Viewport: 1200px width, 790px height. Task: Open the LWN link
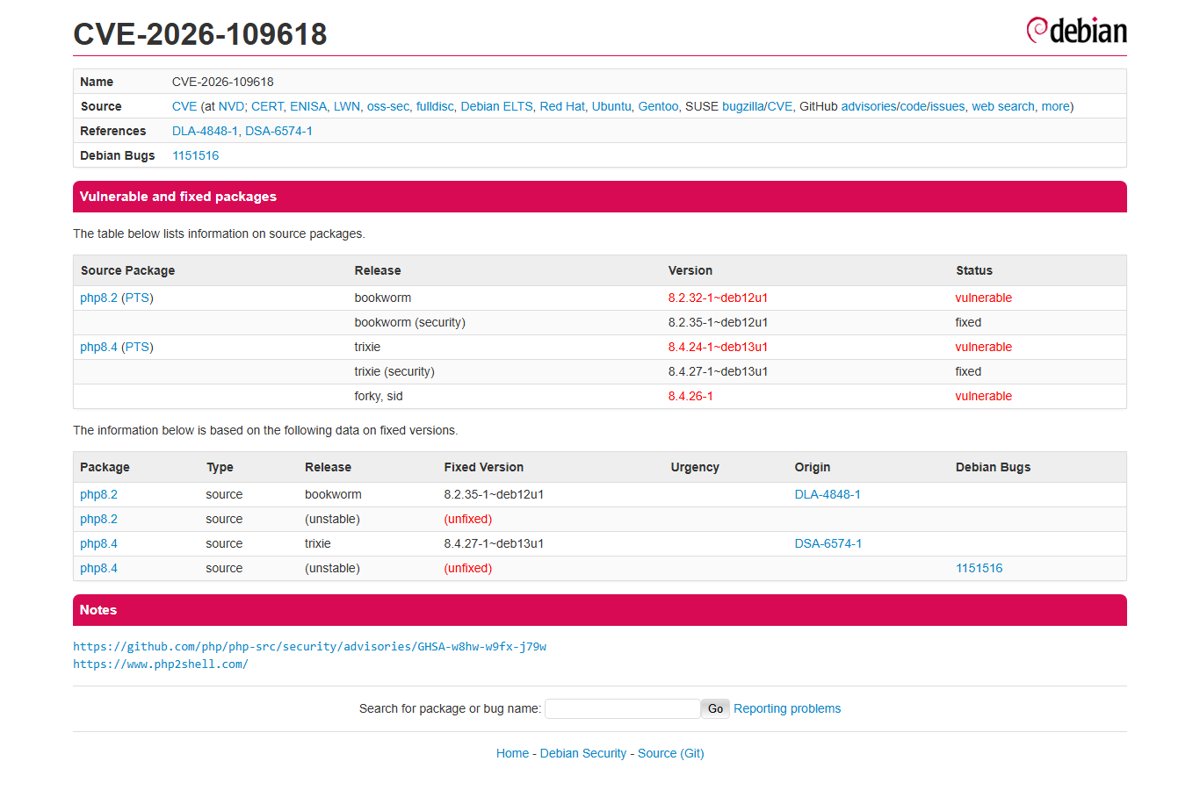347,106
